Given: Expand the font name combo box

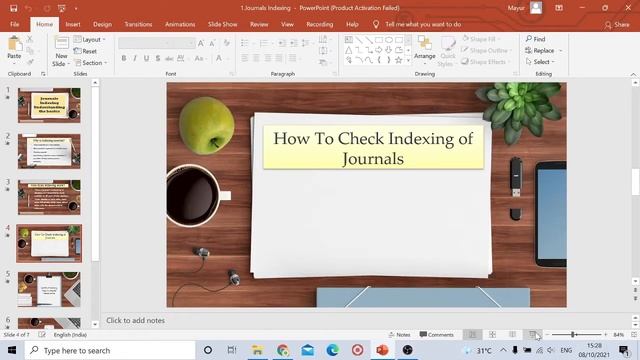Looking at the screenshot, I should click(x=156, y=43).
